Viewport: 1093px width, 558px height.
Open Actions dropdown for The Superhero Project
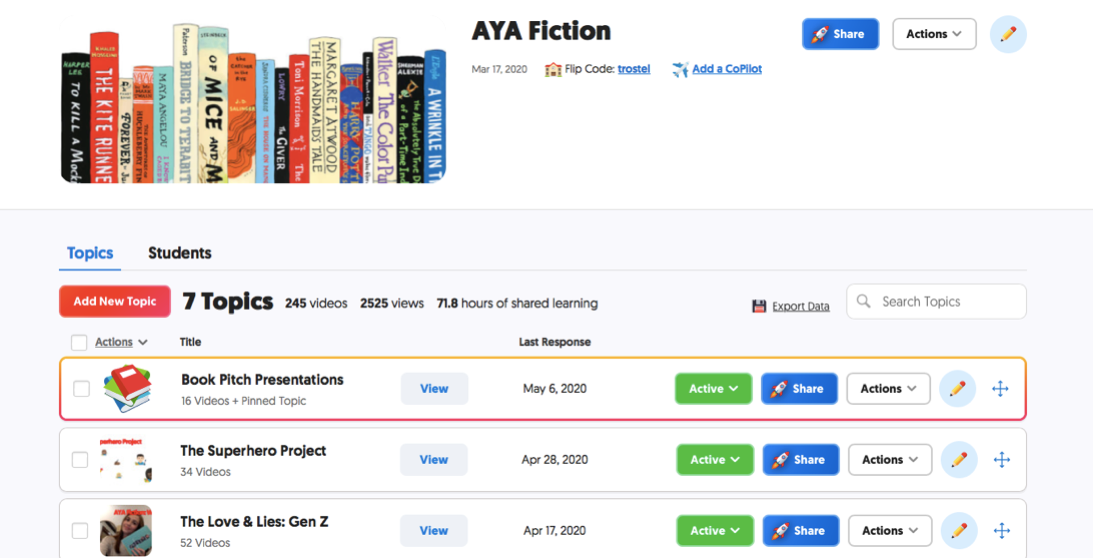[890, 460]
